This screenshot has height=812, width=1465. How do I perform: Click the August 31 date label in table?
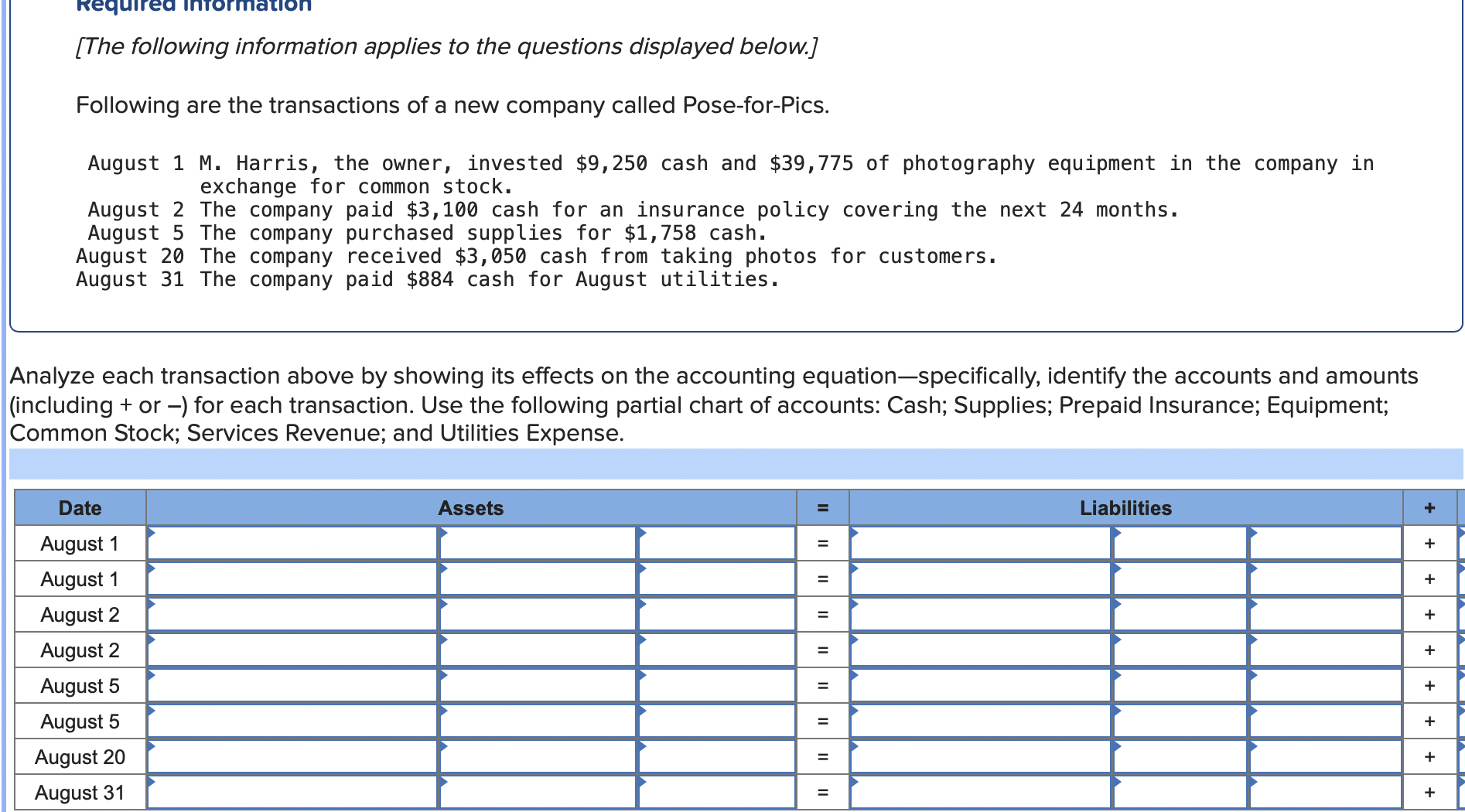pyautogui.click(x=80, y=793)
